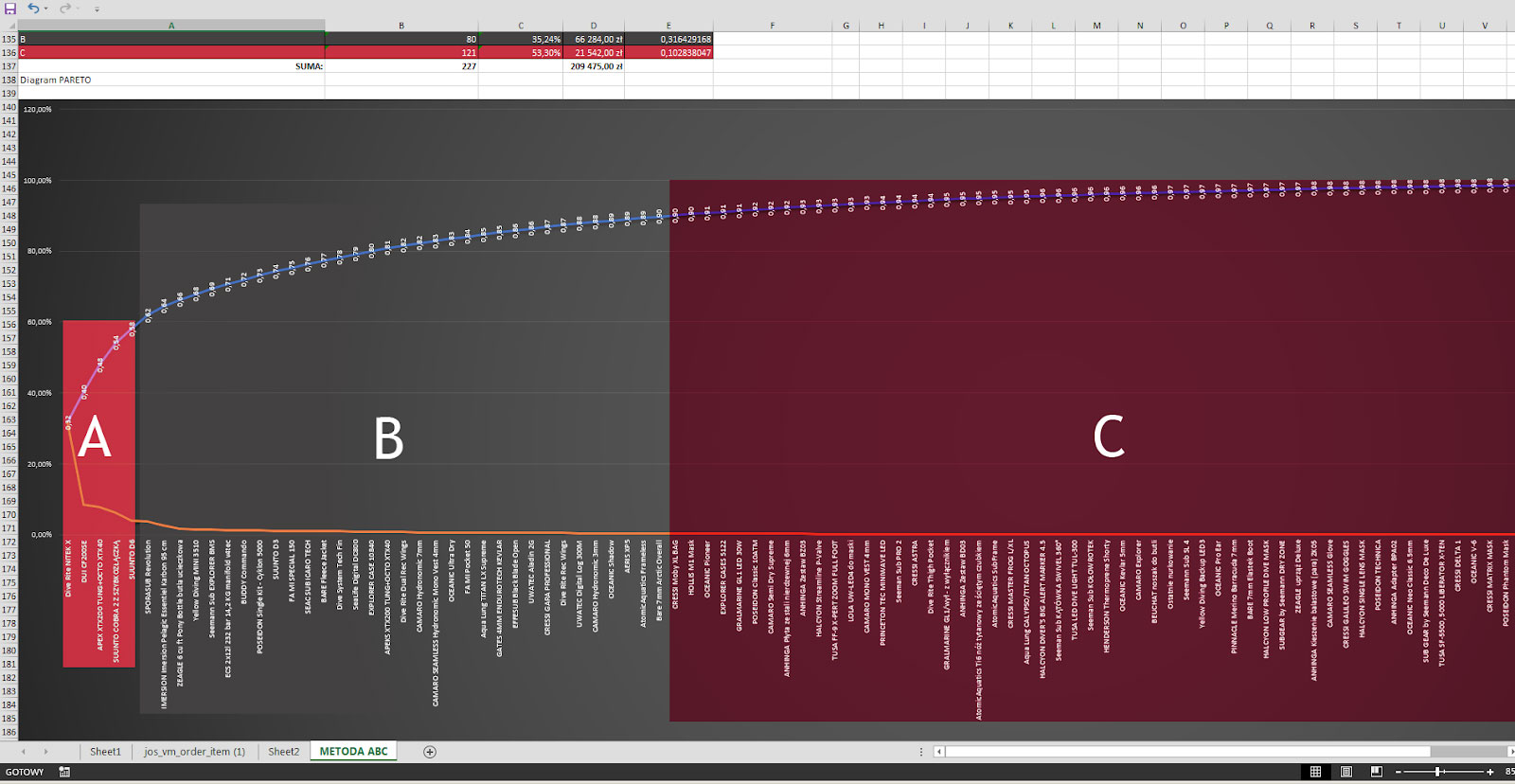Select cell showing 209 475,00 zł
This screenshot has width=1515, height=784.
(594, 66)
